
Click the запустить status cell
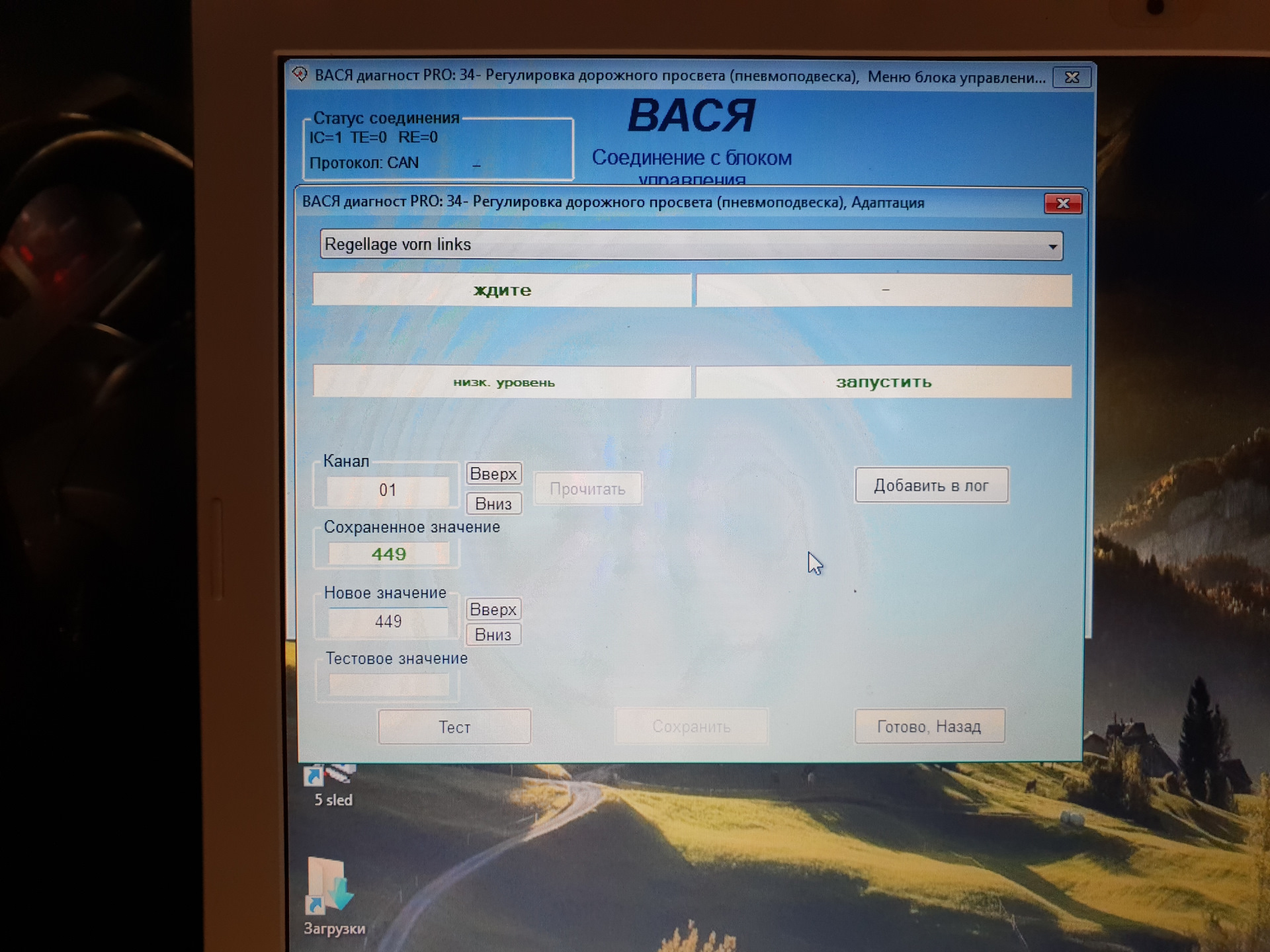pos(884,382)
